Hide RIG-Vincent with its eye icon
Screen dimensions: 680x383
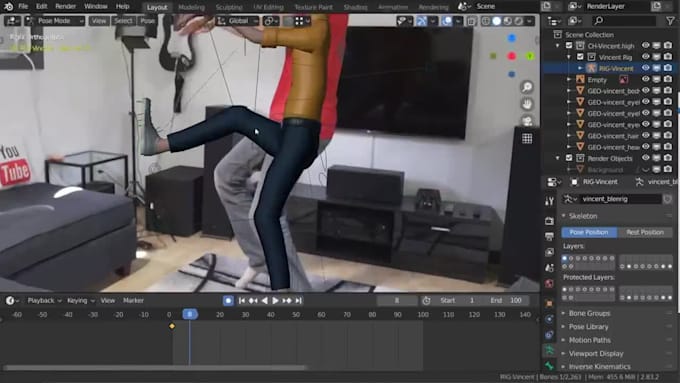pyautogui.click(x=645, y=68)
